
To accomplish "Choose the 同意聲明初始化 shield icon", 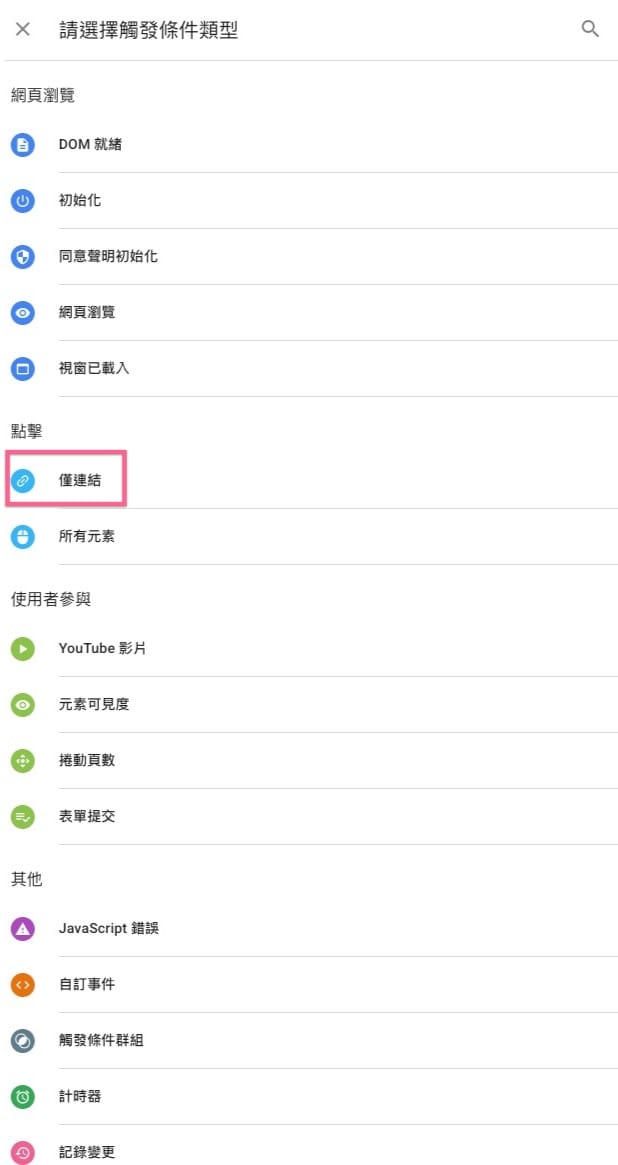I will (x=23, y=256).
